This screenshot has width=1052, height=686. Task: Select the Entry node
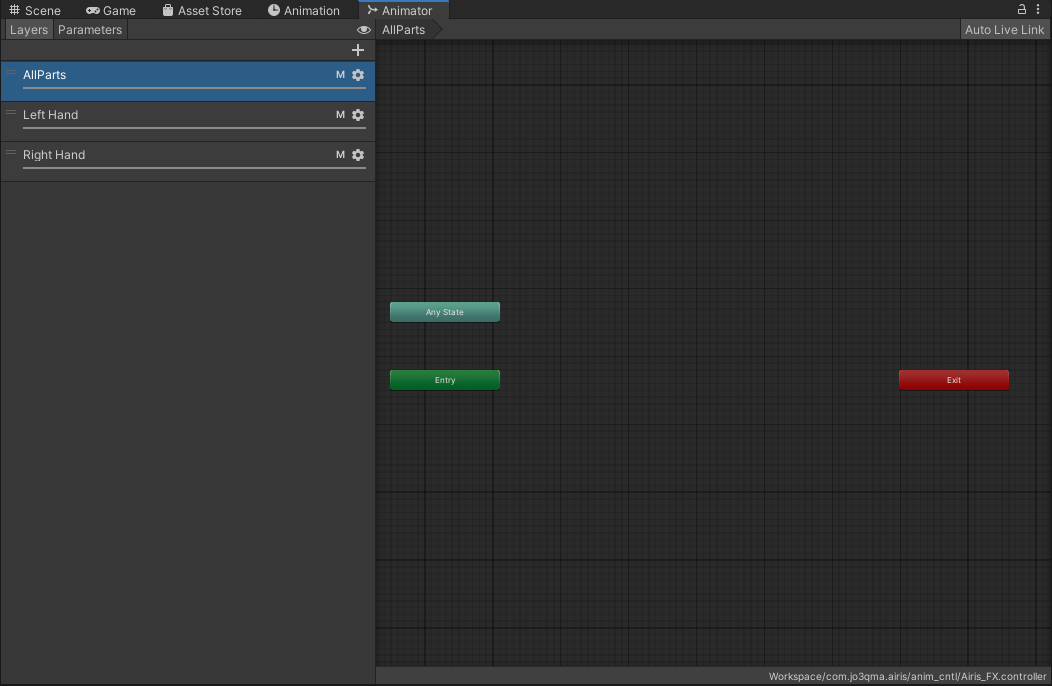(x=444, y=379)
